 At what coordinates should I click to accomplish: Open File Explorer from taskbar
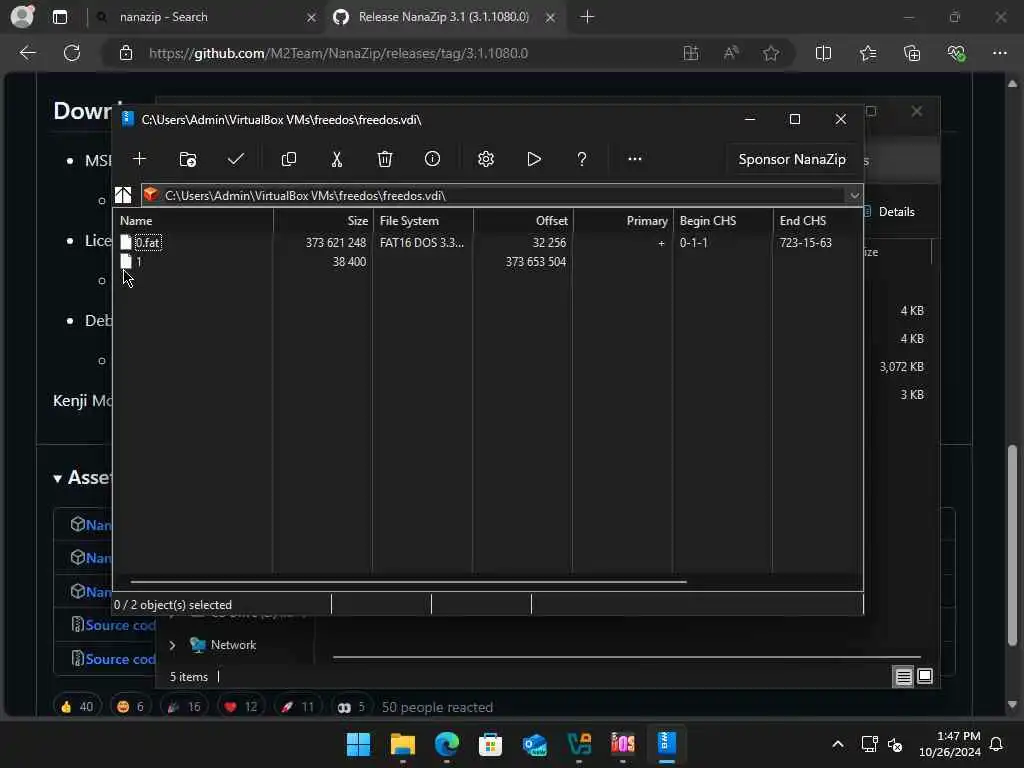(402, 744)
